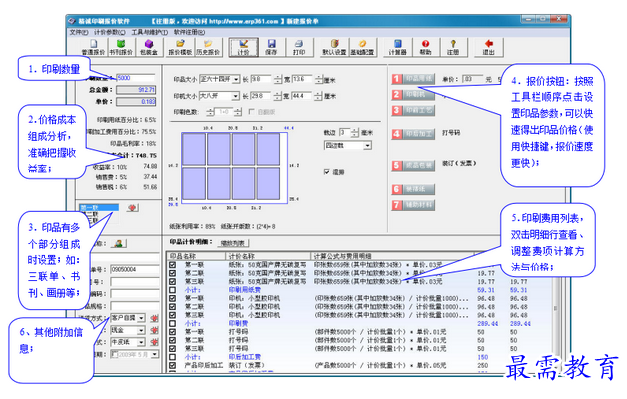Print using the 打印 icon

coord(299,47)
